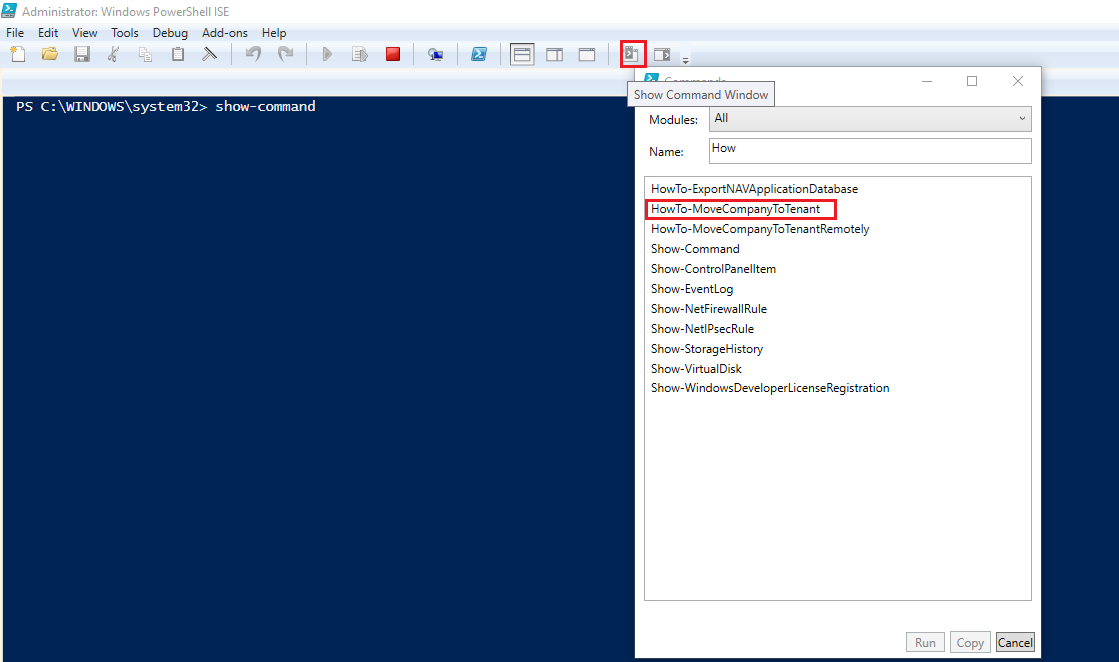Select Show-NetIPsecRule in the list
This screenshot has height=662, width=1119.
pos(702,329)
